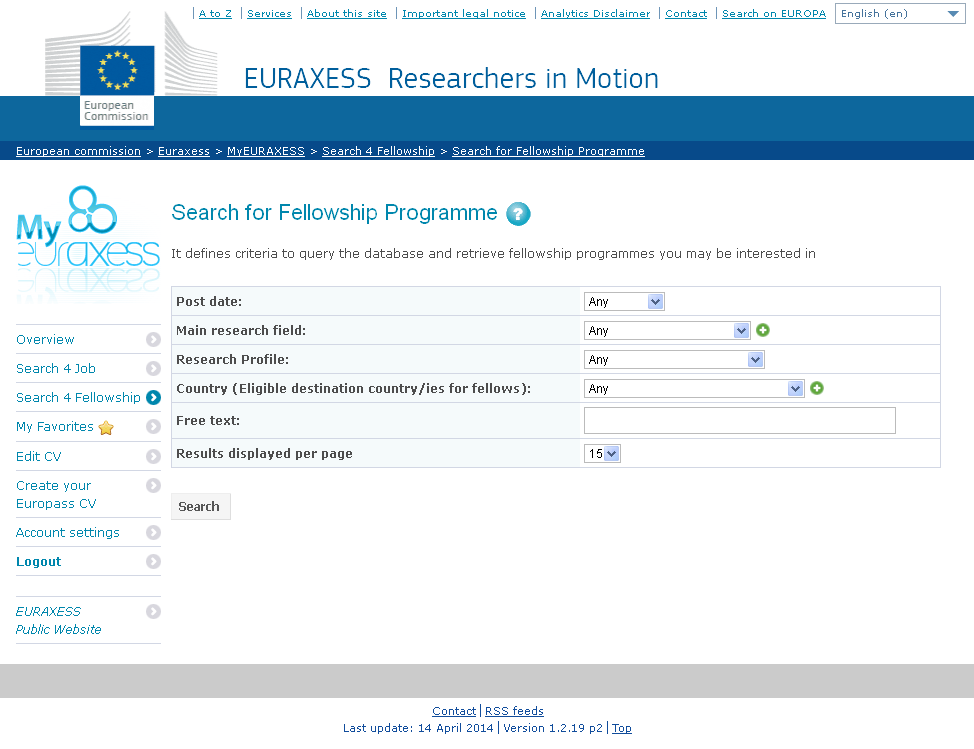Click Logout in the sidebar

coord(39,561)
